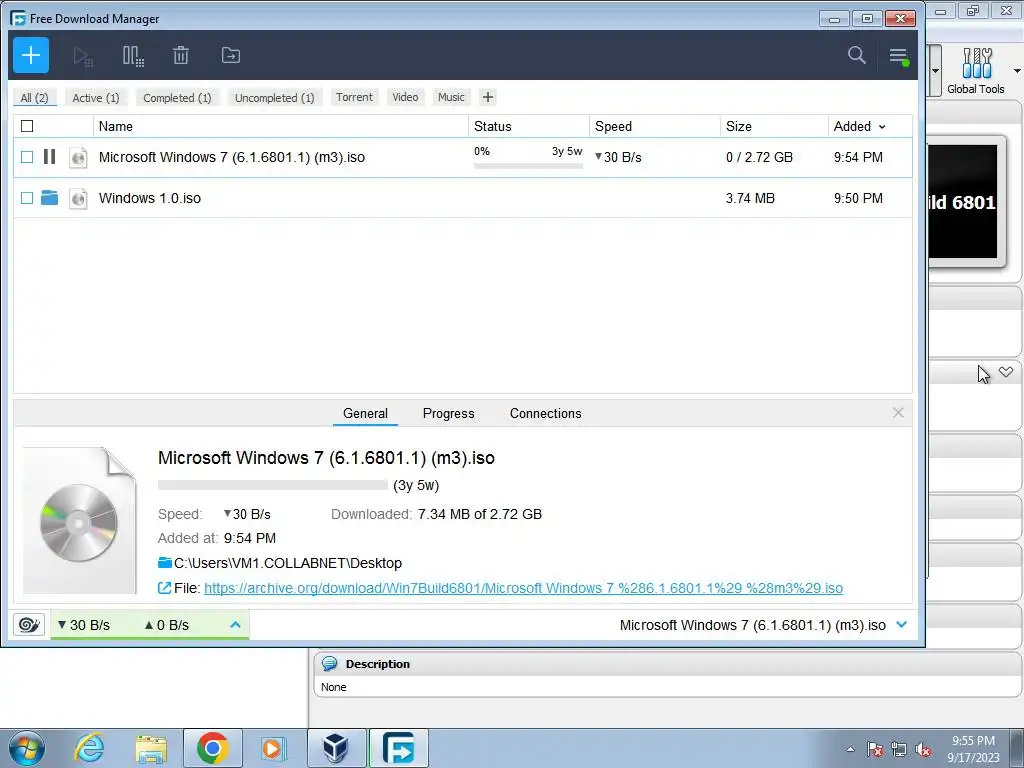
Task: Collapse details with bottom-right blue chevron
Action: (902, 625)
